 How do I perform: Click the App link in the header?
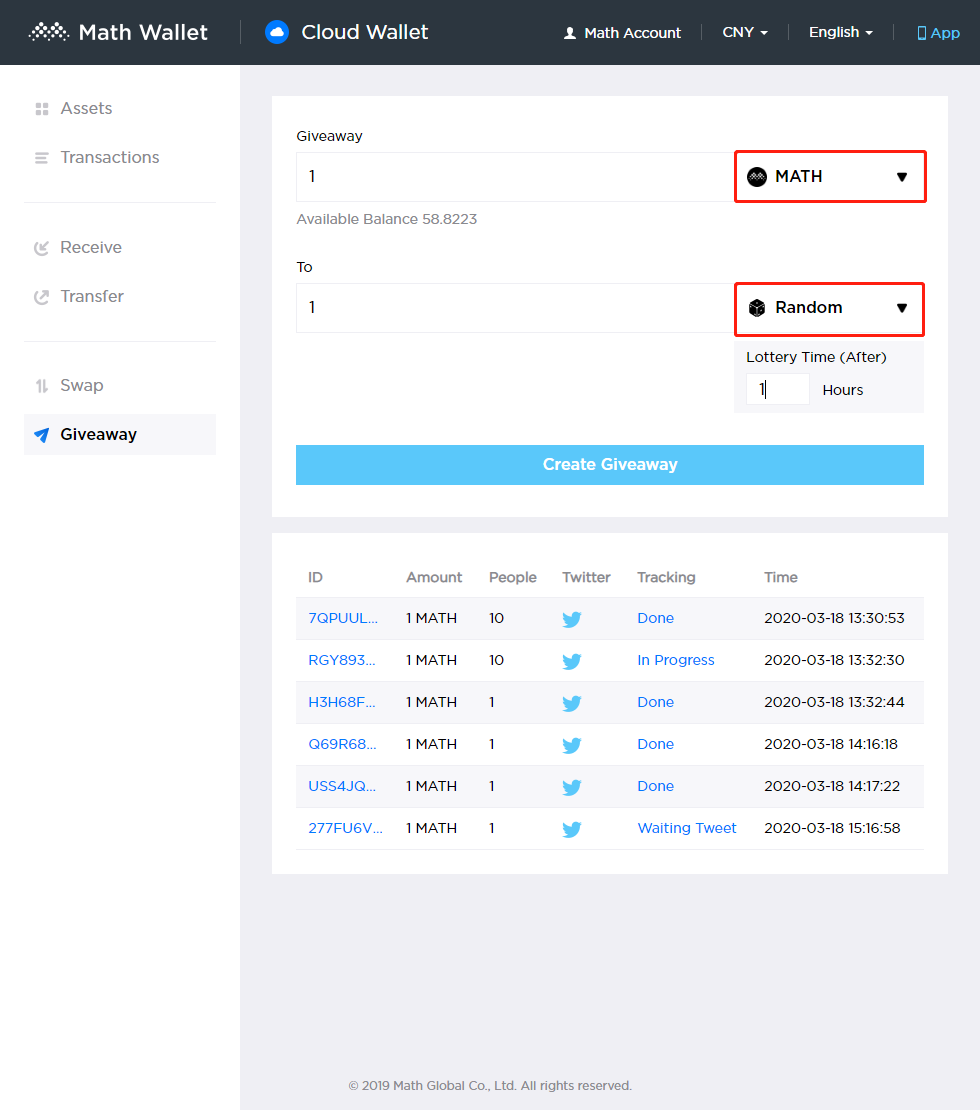[938, 32]
